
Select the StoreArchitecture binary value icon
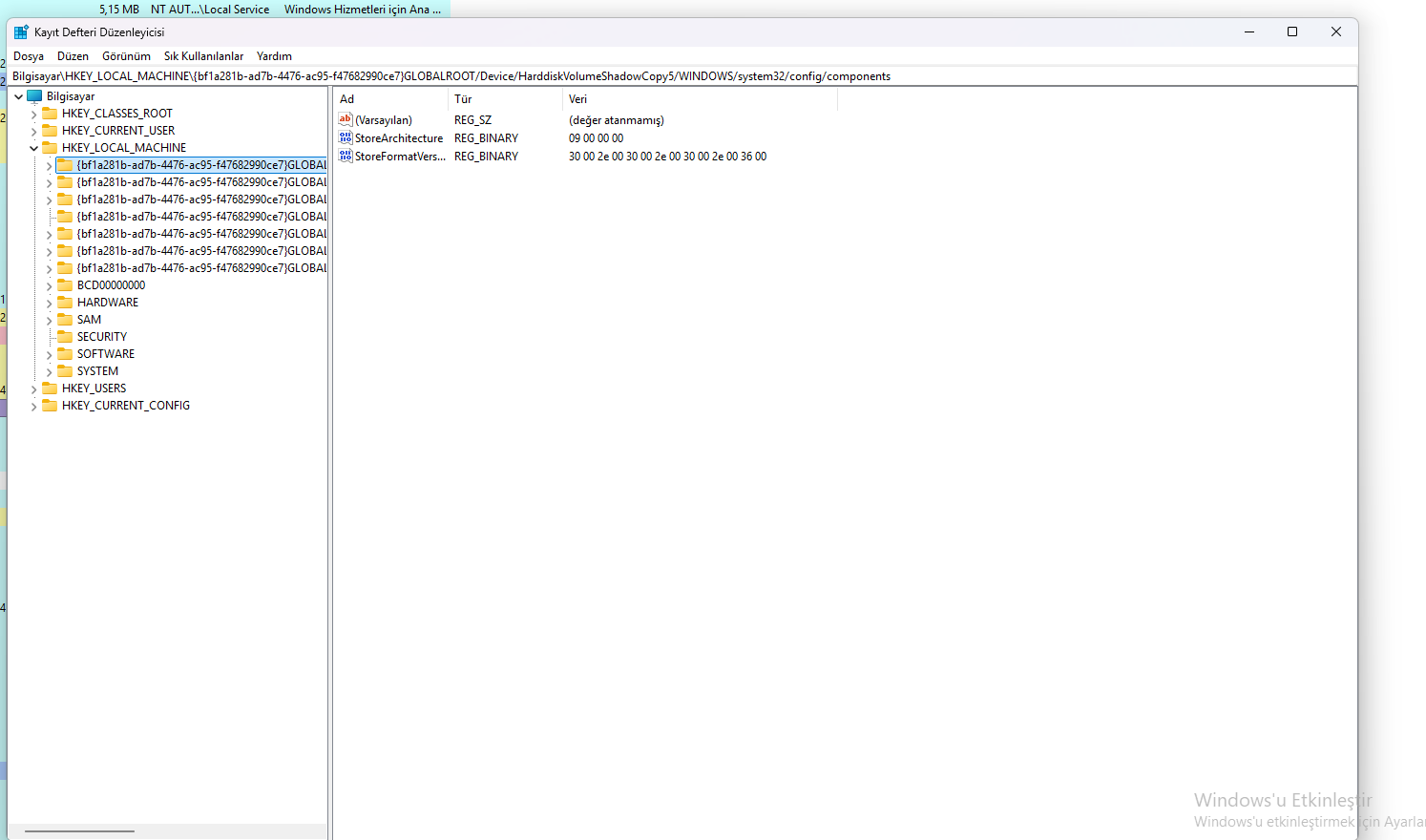pos(346,138)
